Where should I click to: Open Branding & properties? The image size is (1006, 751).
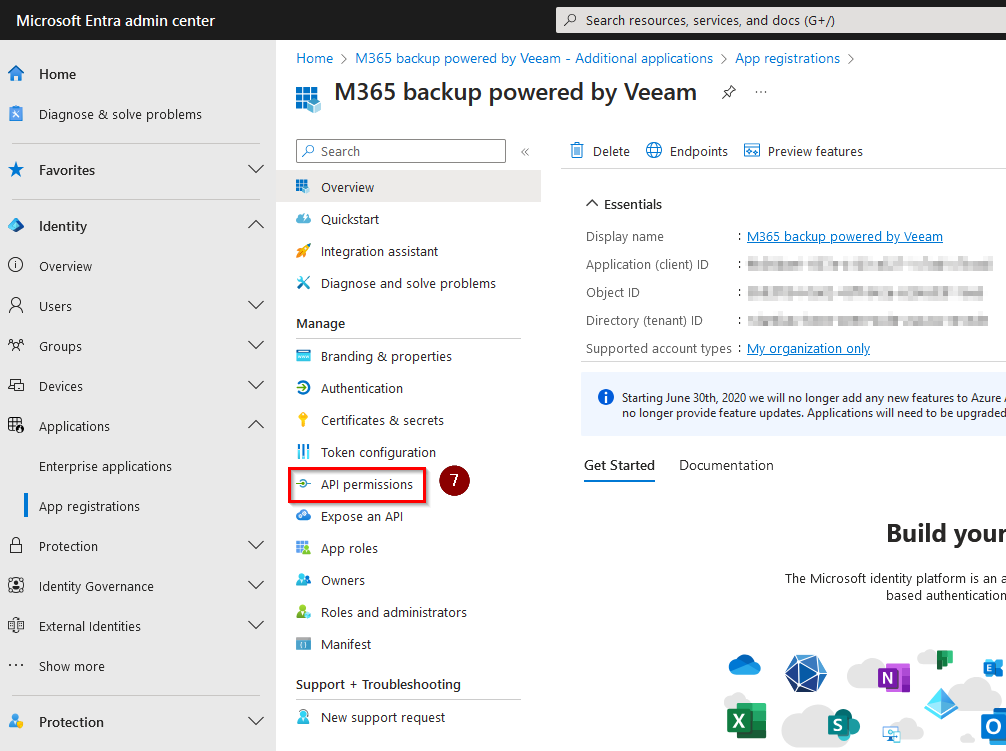click(x=386, y=356)
